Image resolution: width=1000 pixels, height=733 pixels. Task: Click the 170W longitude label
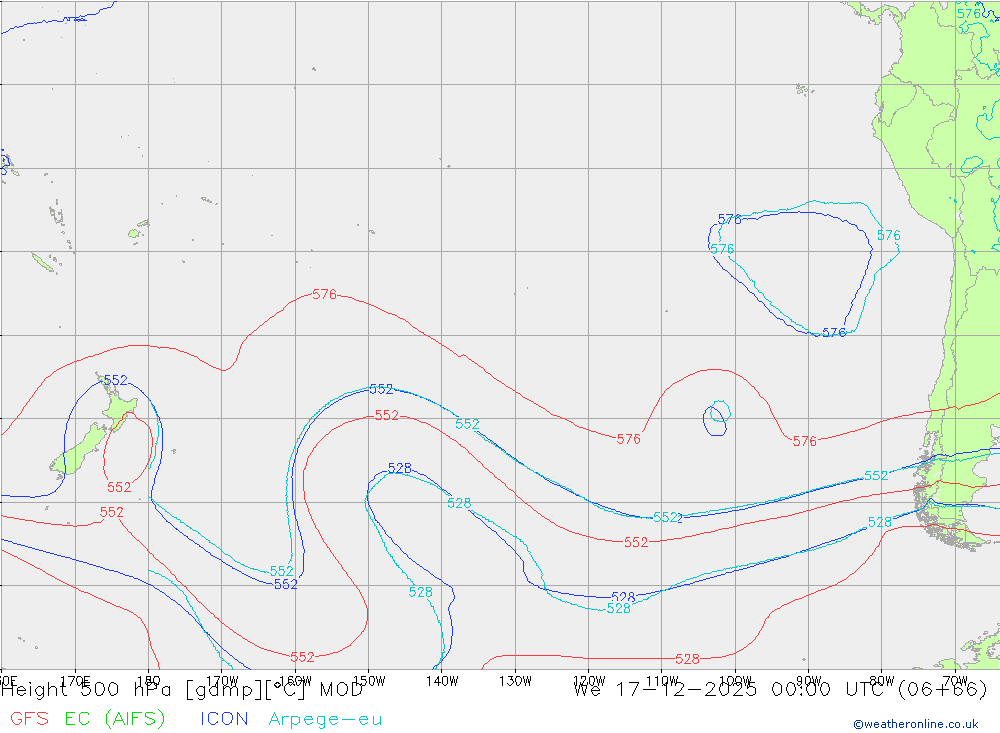222,681
